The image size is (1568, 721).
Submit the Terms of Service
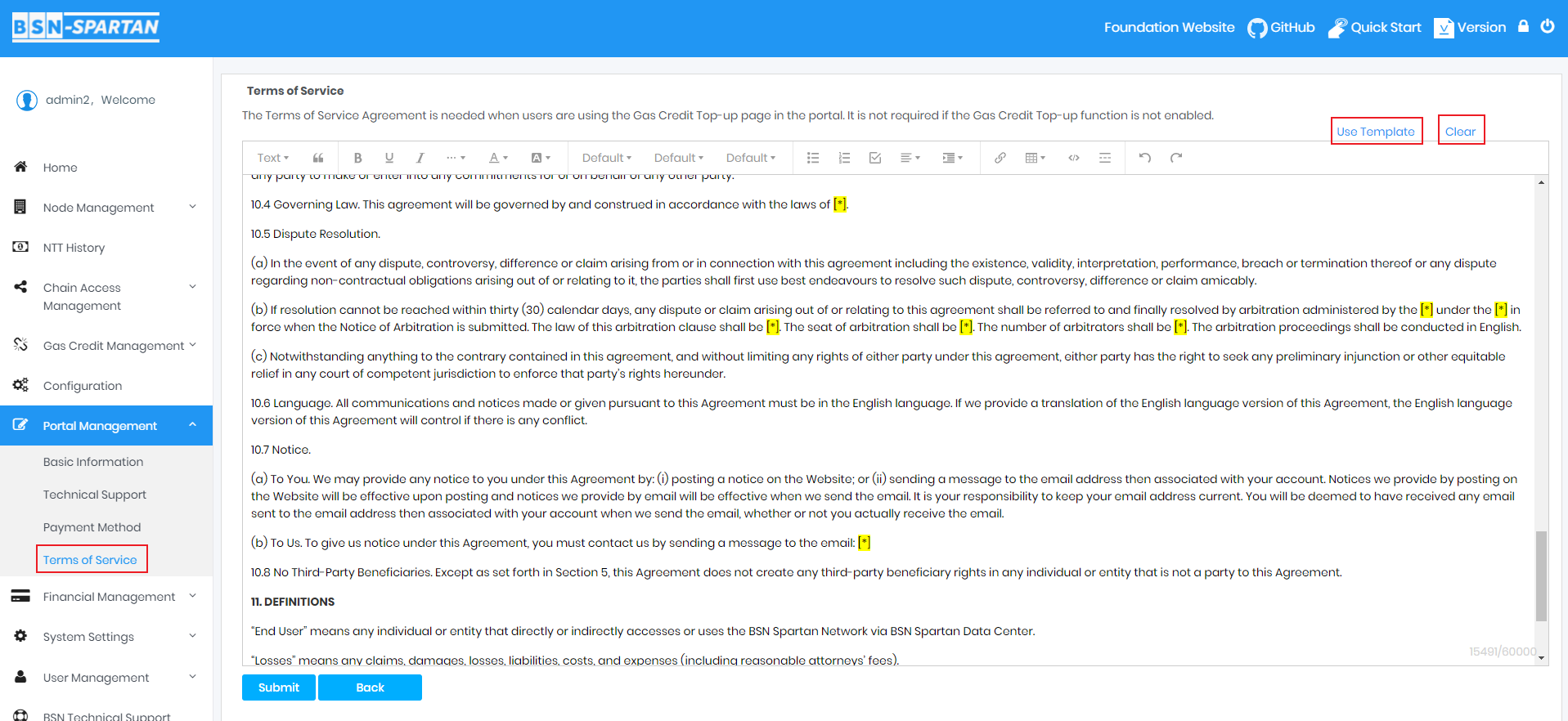279,687
